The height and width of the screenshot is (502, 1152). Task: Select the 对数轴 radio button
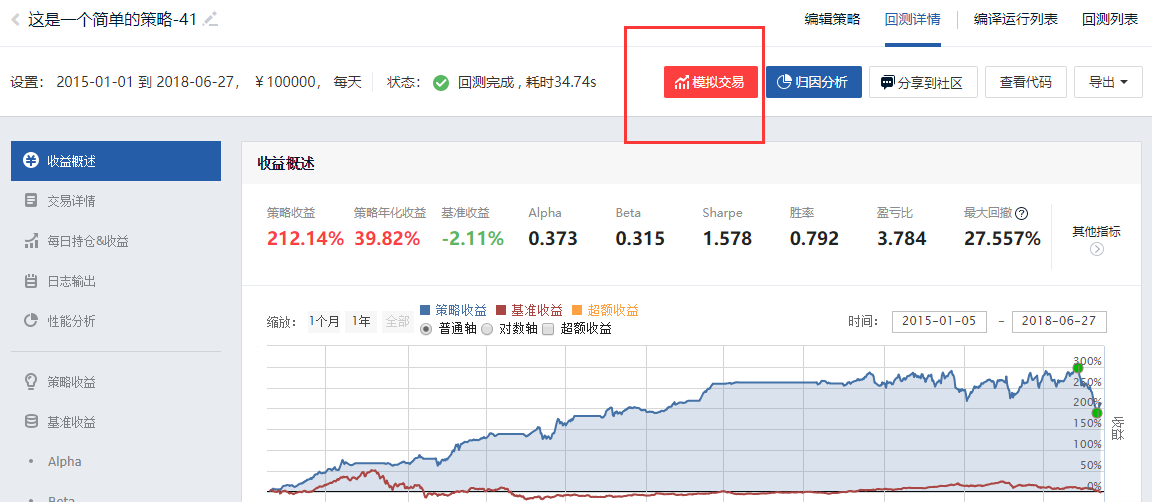tap(487, 329)
